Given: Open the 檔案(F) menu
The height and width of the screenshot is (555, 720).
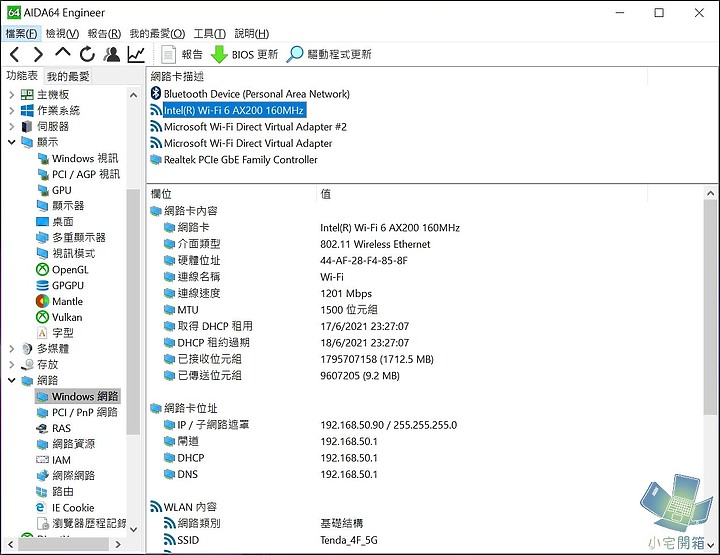Looking at the screenshot, I should point(22,34).
